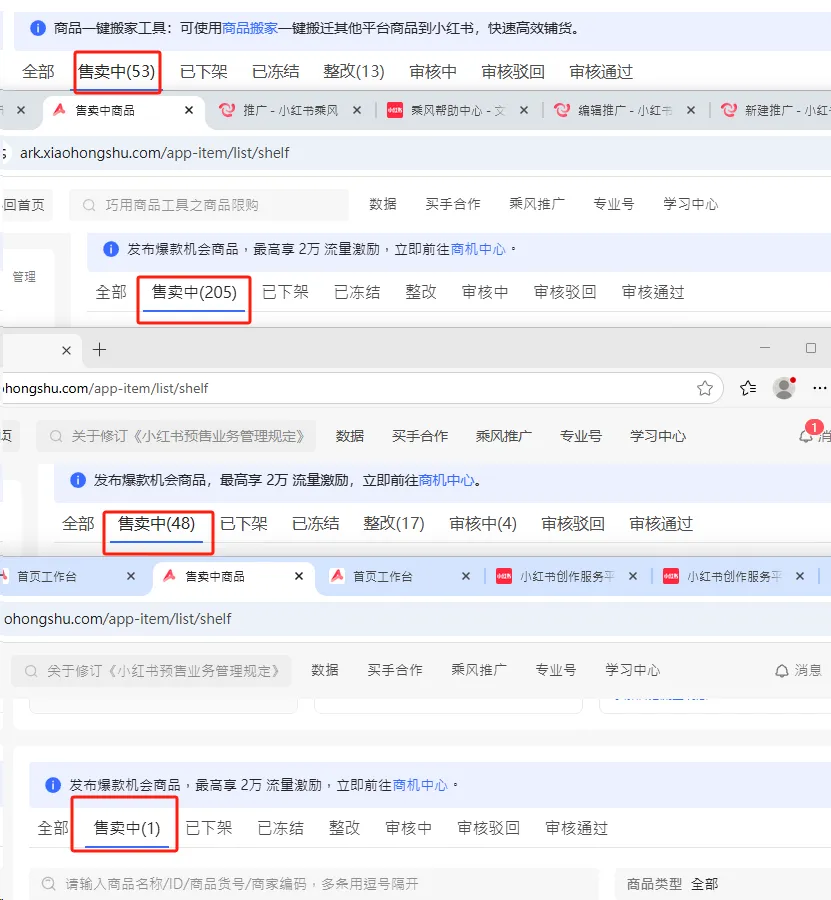Click the 消息 bell icon
This screenshot has width=831, height=900.
[x=782, y=670]
